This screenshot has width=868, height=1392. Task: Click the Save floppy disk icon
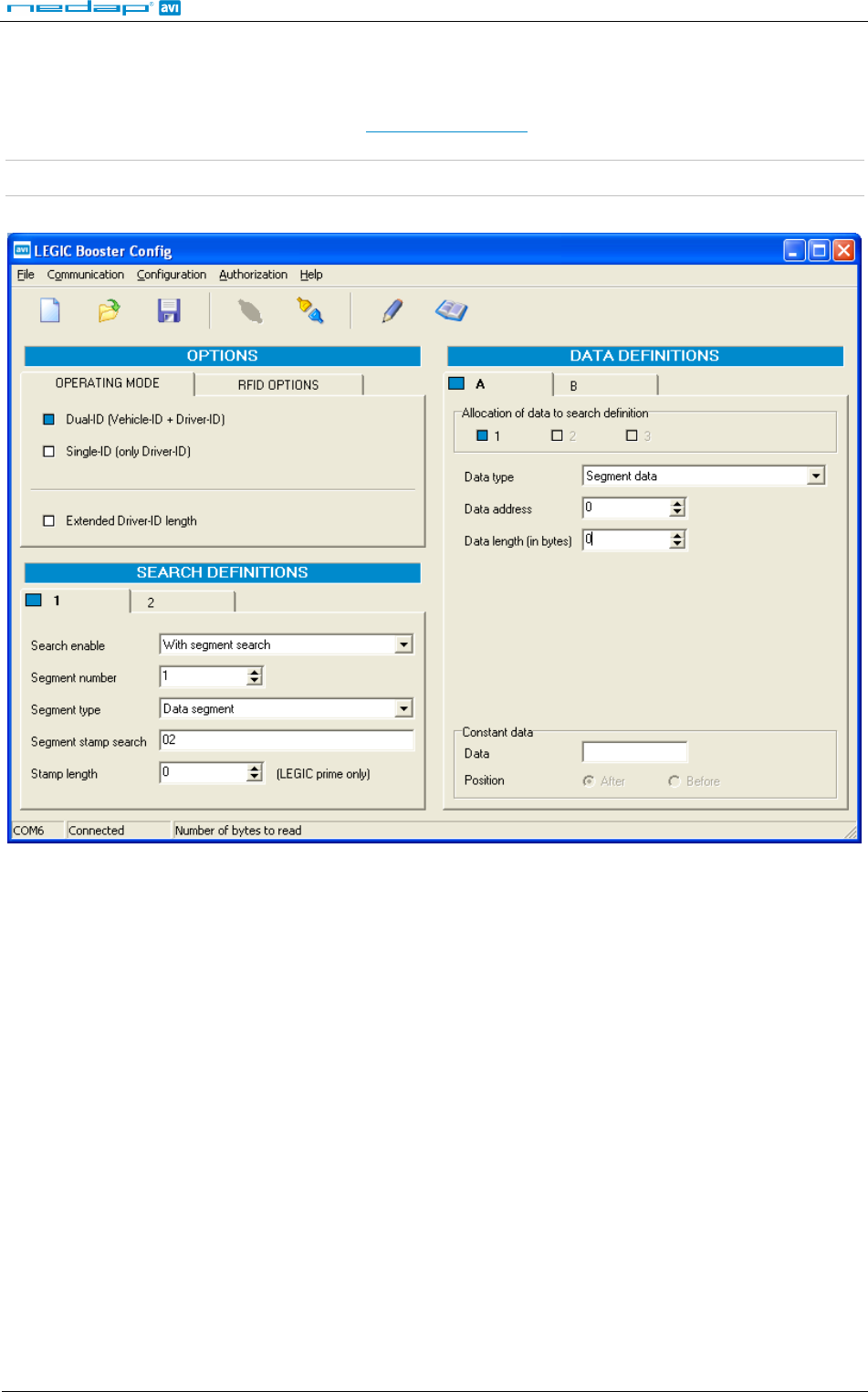click(x=169, y=310)
